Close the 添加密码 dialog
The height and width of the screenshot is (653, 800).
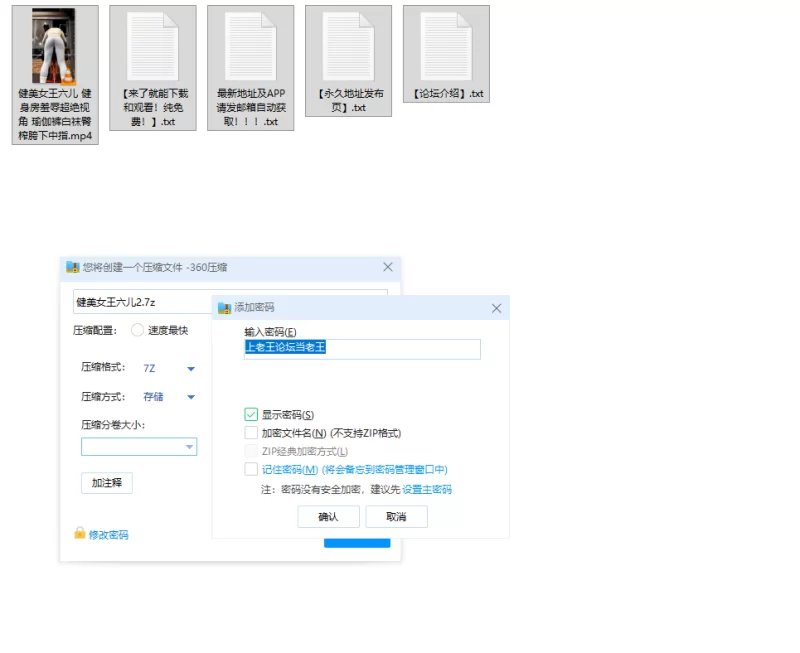(496, 308)
